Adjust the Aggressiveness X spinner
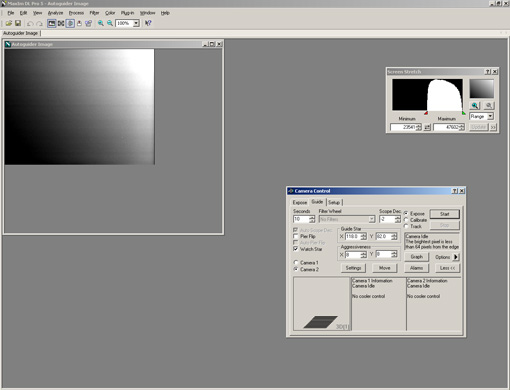Viewport: 510px width, 390px height. (x=364, y=255)
